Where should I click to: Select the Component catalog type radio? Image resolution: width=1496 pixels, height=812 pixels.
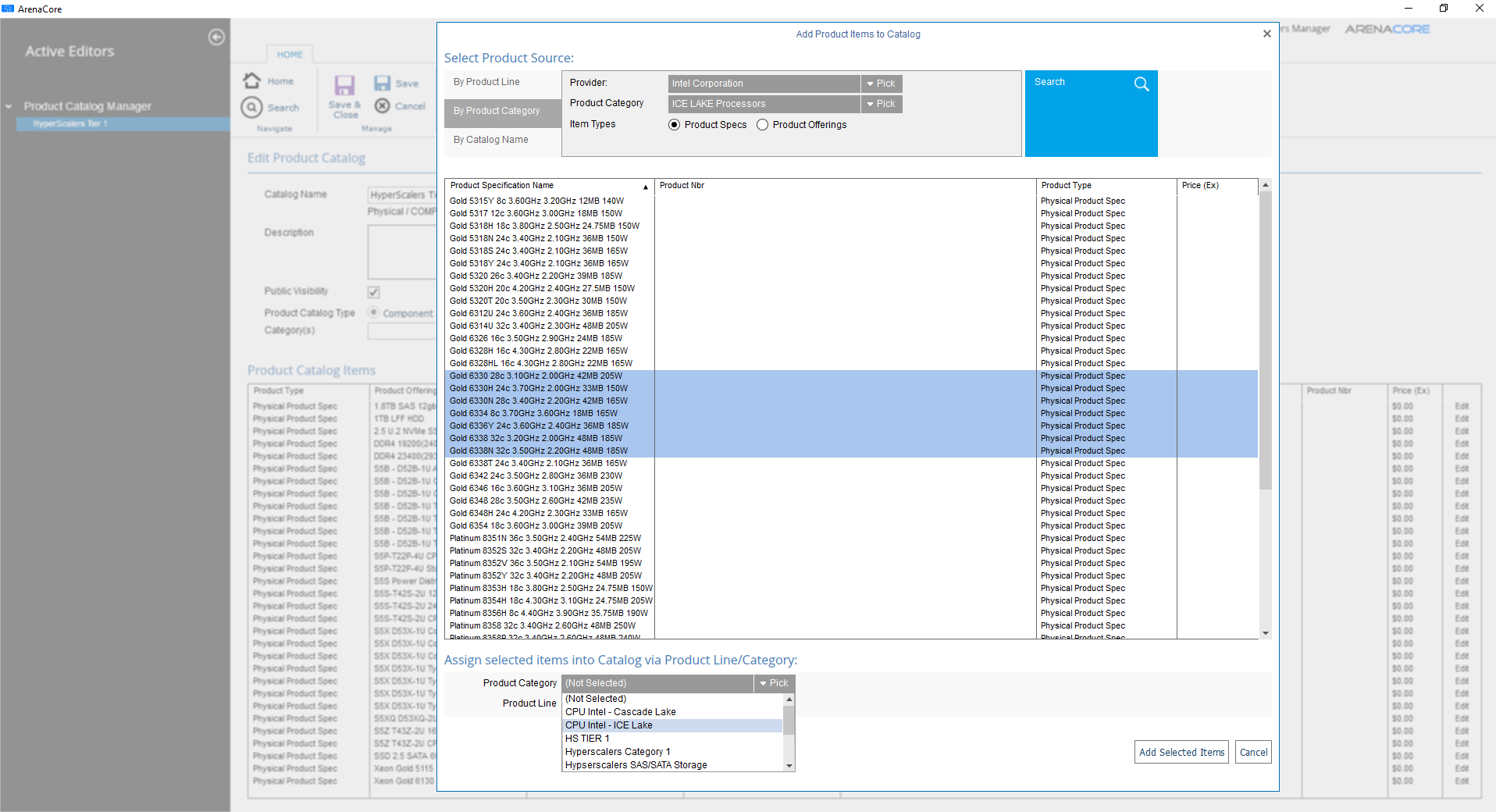click(374, 312)
